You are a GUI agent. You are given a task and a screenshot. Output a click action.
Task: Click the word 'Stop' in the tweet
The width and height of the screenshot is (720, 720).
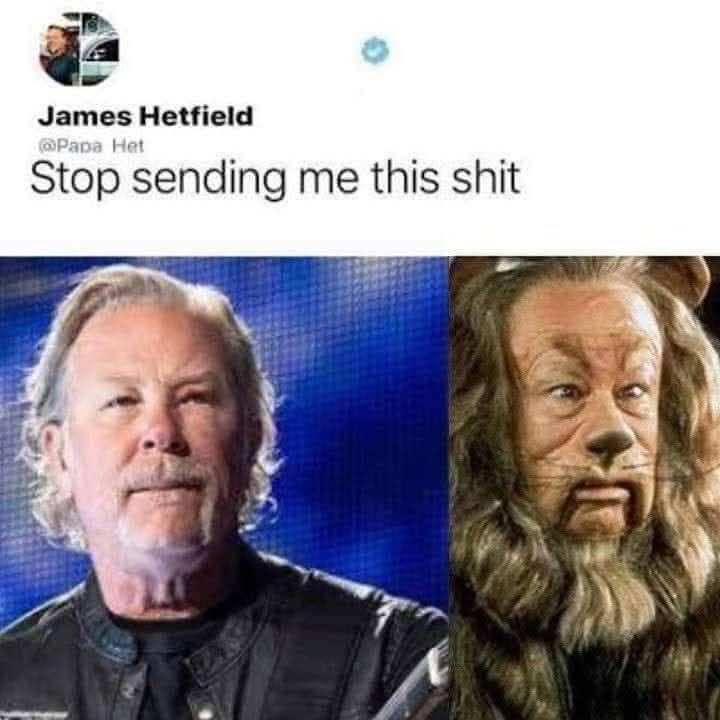pos(75,180)
